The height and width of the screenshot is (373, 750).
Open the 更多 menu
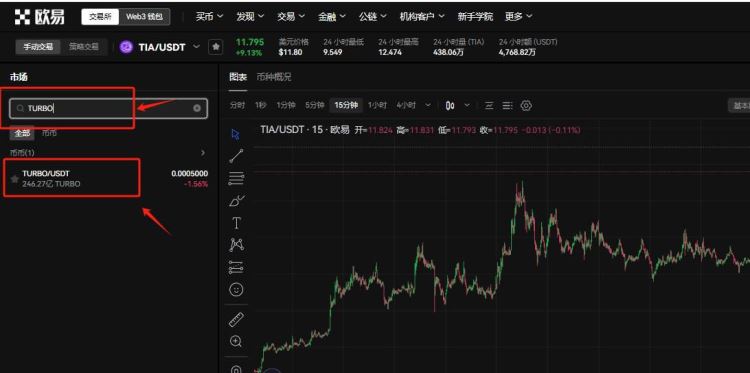click(x=518, y=17)
